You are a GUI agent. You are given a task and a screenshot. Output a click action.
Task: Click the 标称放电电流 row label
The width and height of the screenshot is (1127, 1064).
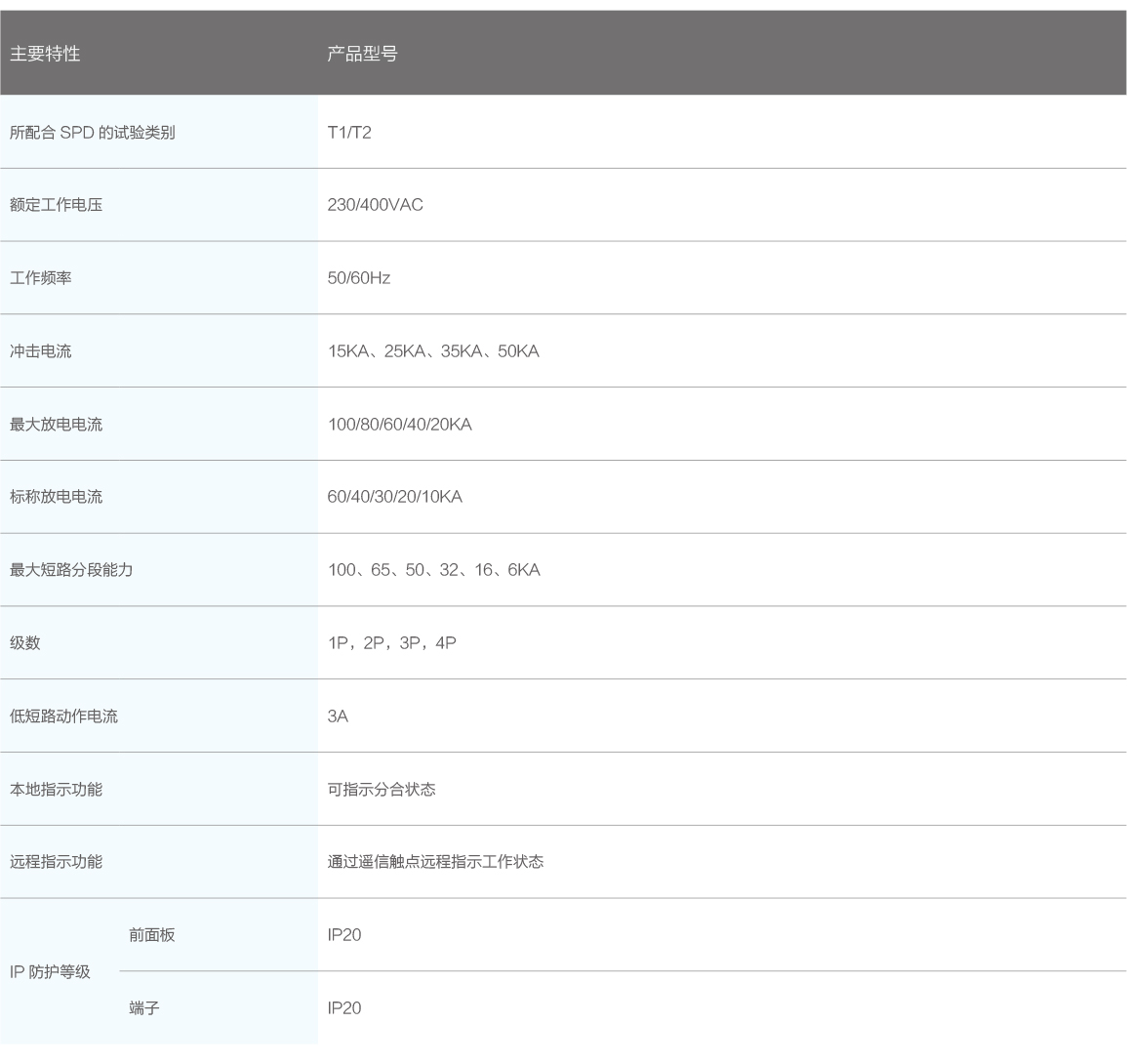coord(56,497)
